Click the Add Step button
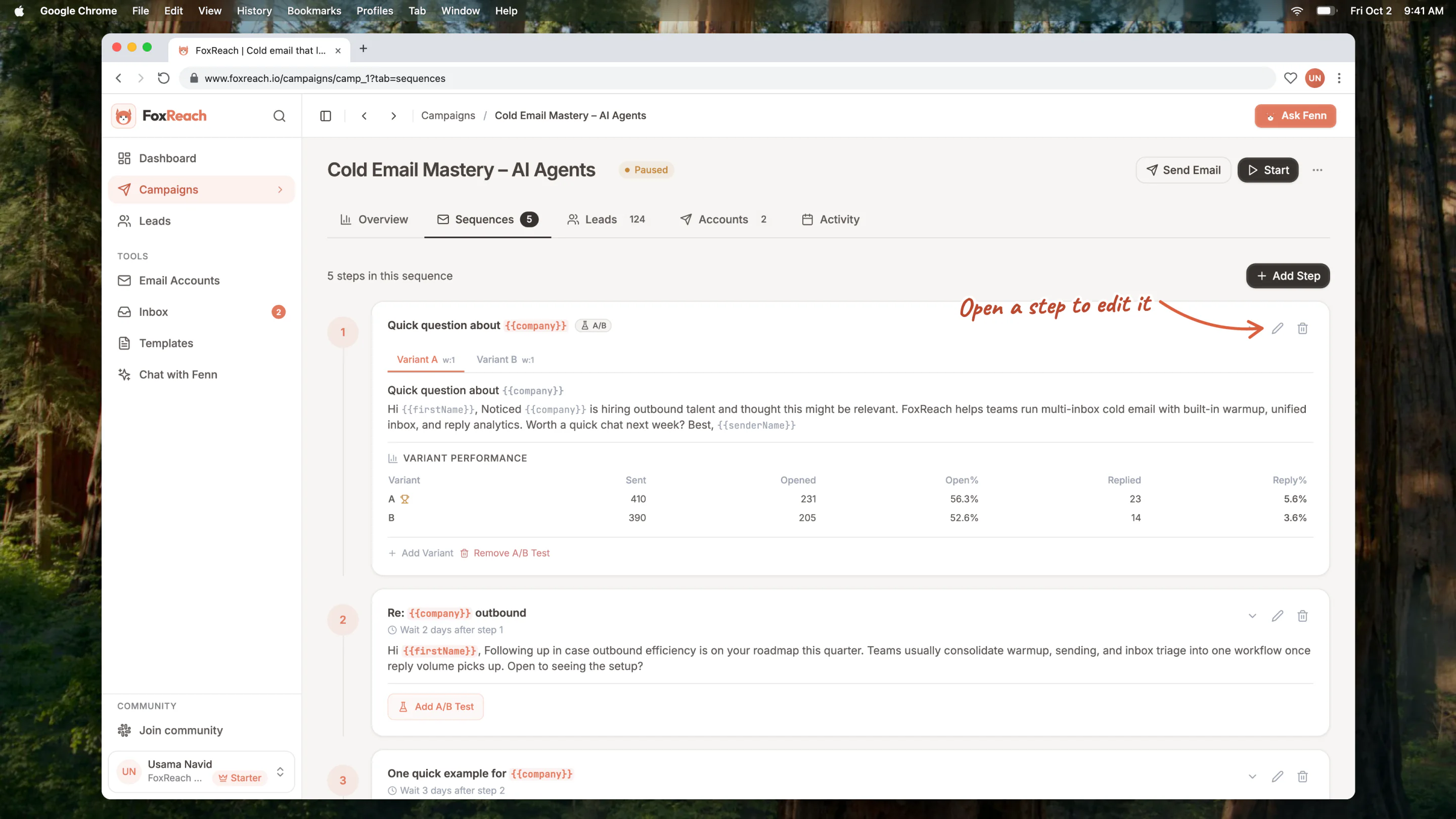1456x819 pixels. coord(1288,276)
